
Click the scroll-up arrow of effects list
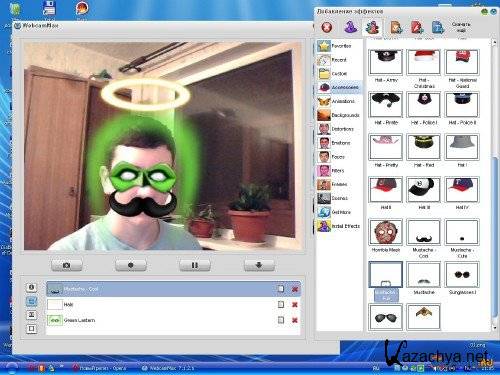click(495, 42)
